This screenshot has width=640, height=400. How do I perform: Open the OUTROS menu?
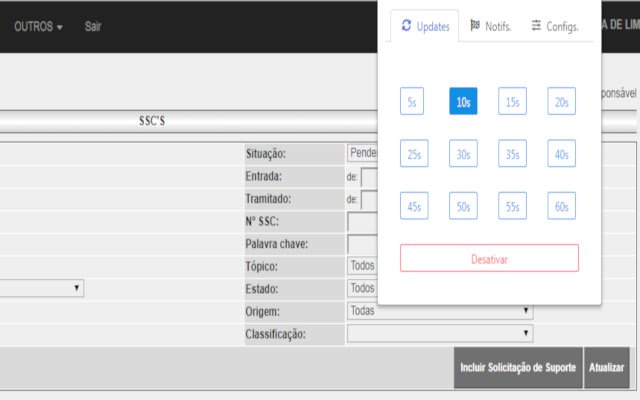[x=38, y=27]
